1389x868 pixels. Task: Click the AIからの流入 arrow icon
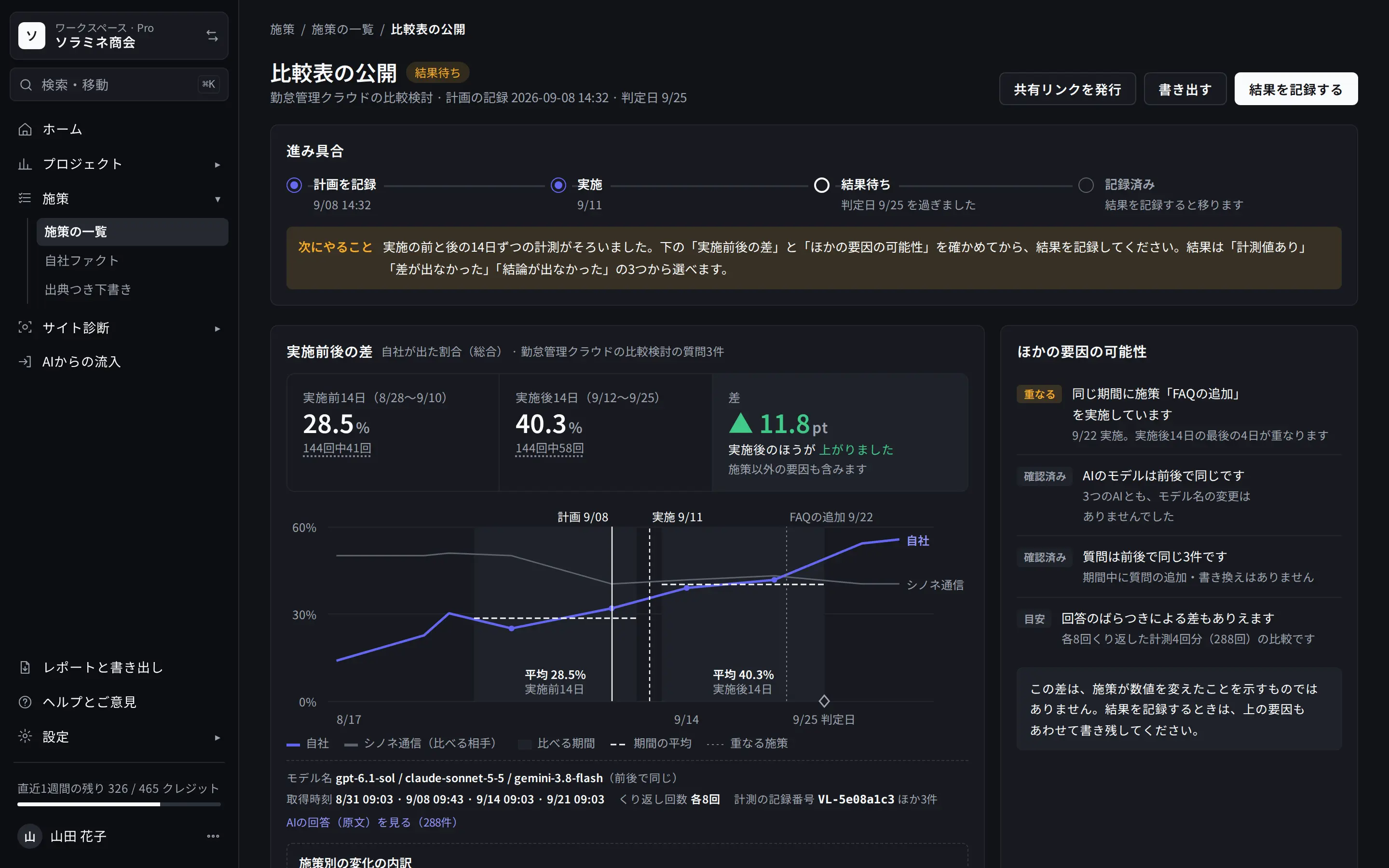25,362
